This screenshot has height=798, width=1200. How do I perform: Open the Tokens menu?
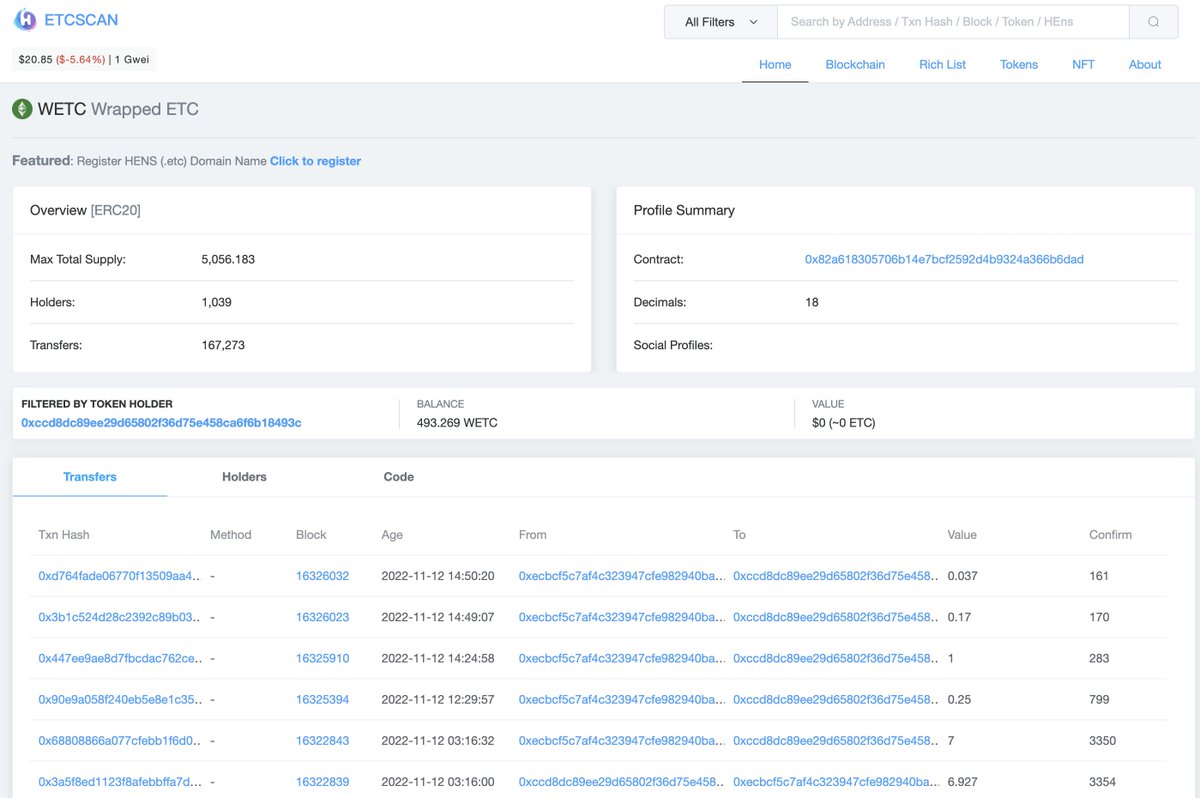[x=1019, y=64]
